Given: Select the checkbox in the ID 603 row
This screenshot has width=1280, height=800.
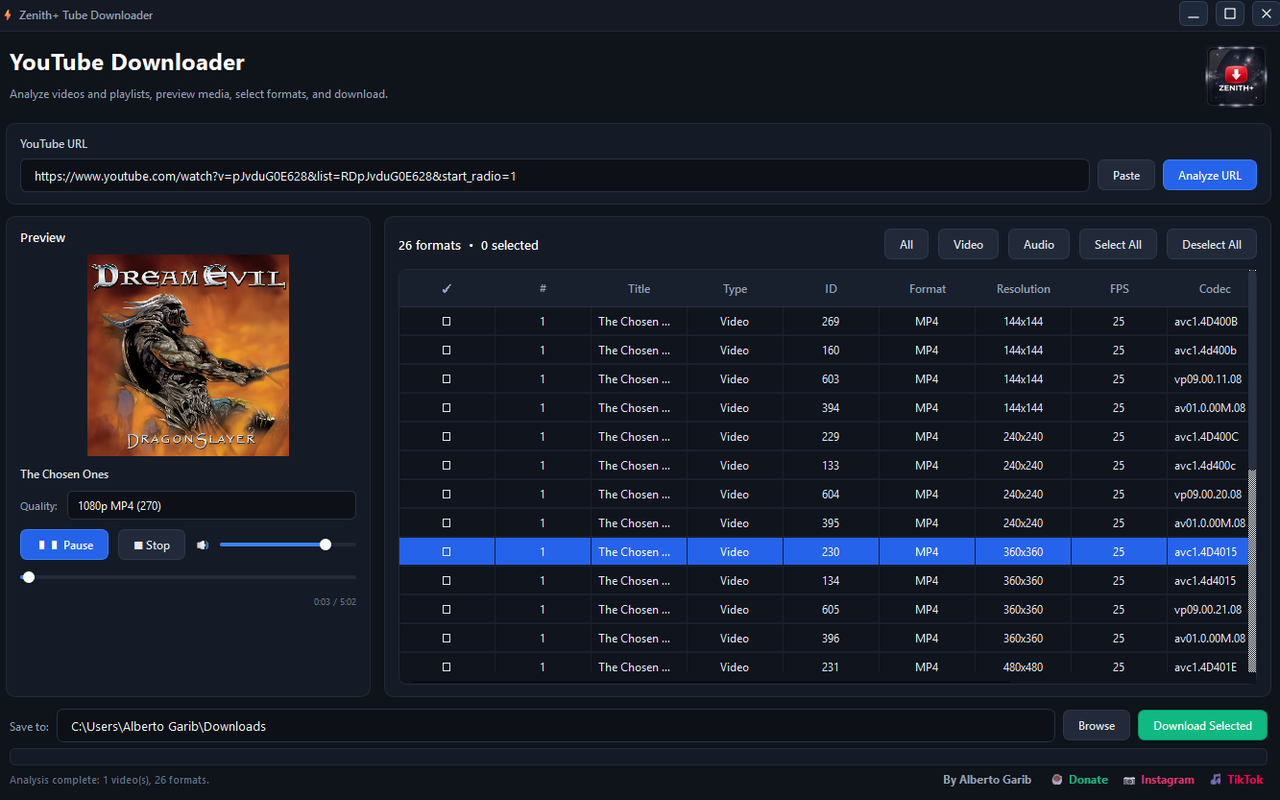Looking at the screenshot, I should click(x=446, y=380).
